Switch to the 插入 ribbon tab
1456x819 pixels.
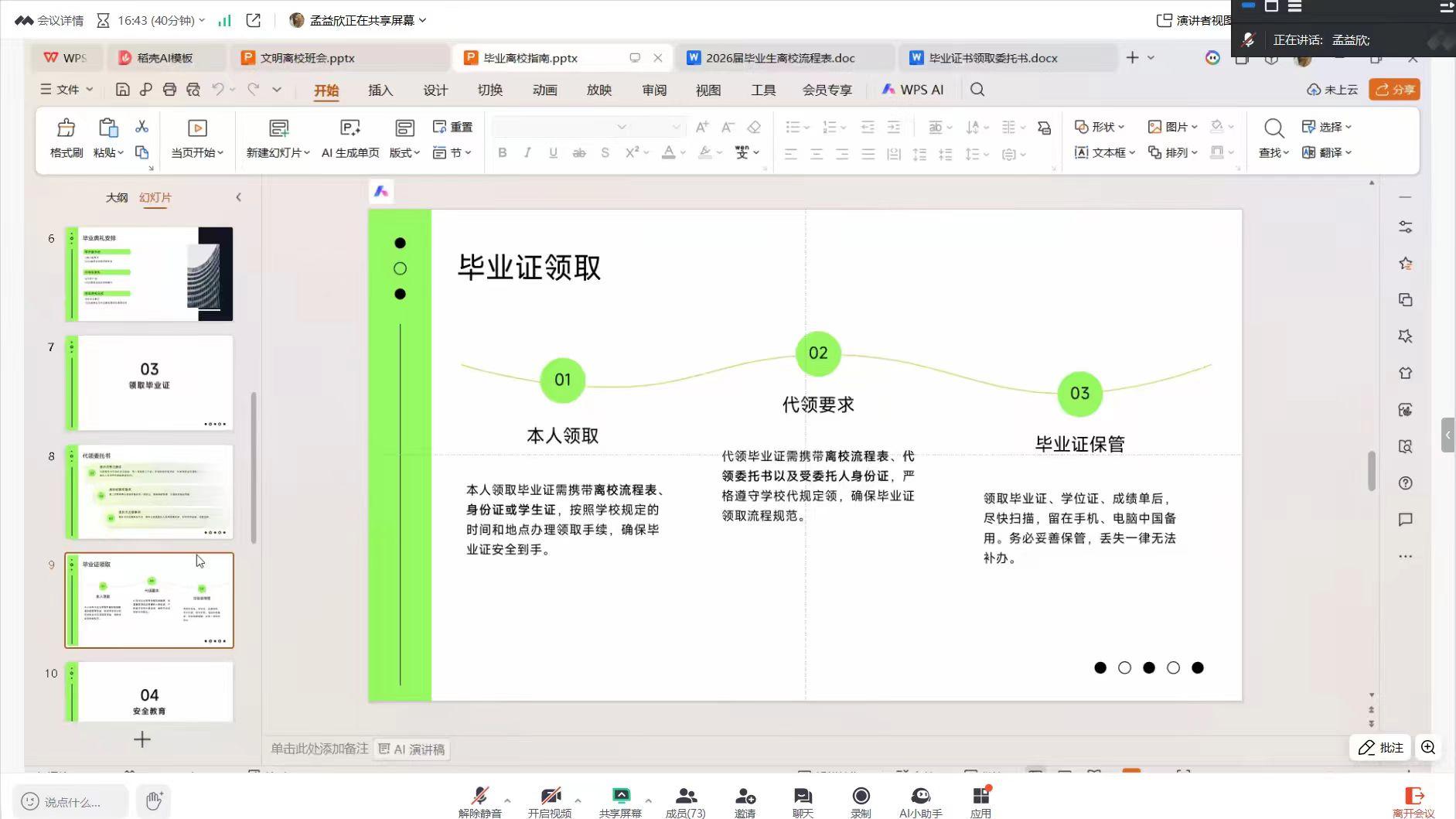(x=380, y=90)
